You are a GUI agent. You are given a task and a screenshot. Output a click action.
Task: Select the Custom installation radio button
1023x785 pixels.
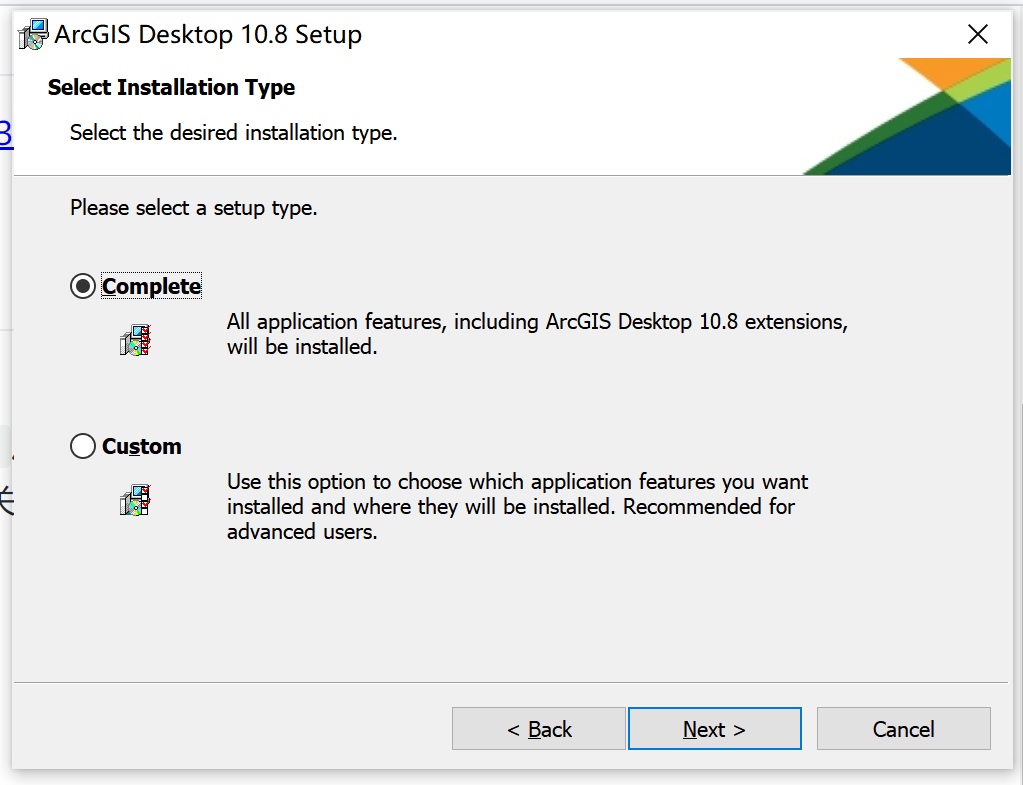point(83,446)
